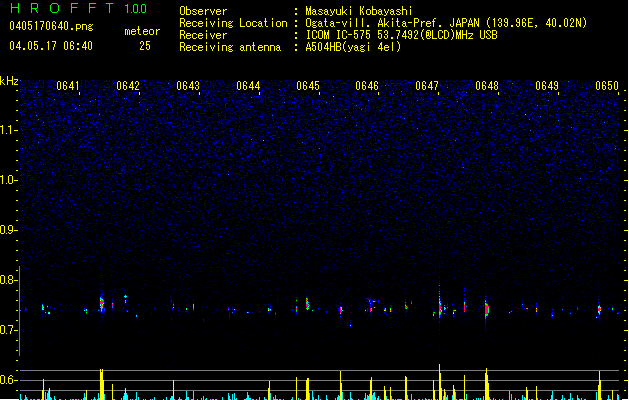Viewport: 629px width, 400px height.
Task: Click the meteor echo before 0650
Action: pos(599,309)
